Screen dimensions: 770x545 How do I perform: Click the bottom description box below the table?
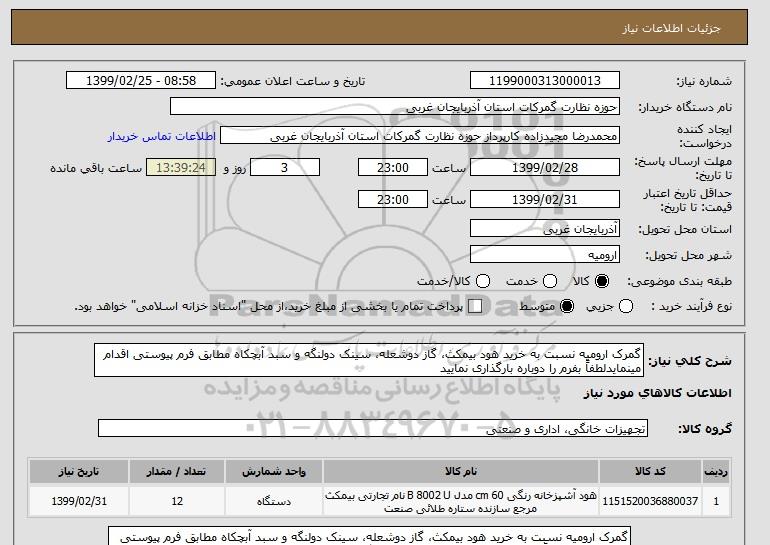point(369,536)
